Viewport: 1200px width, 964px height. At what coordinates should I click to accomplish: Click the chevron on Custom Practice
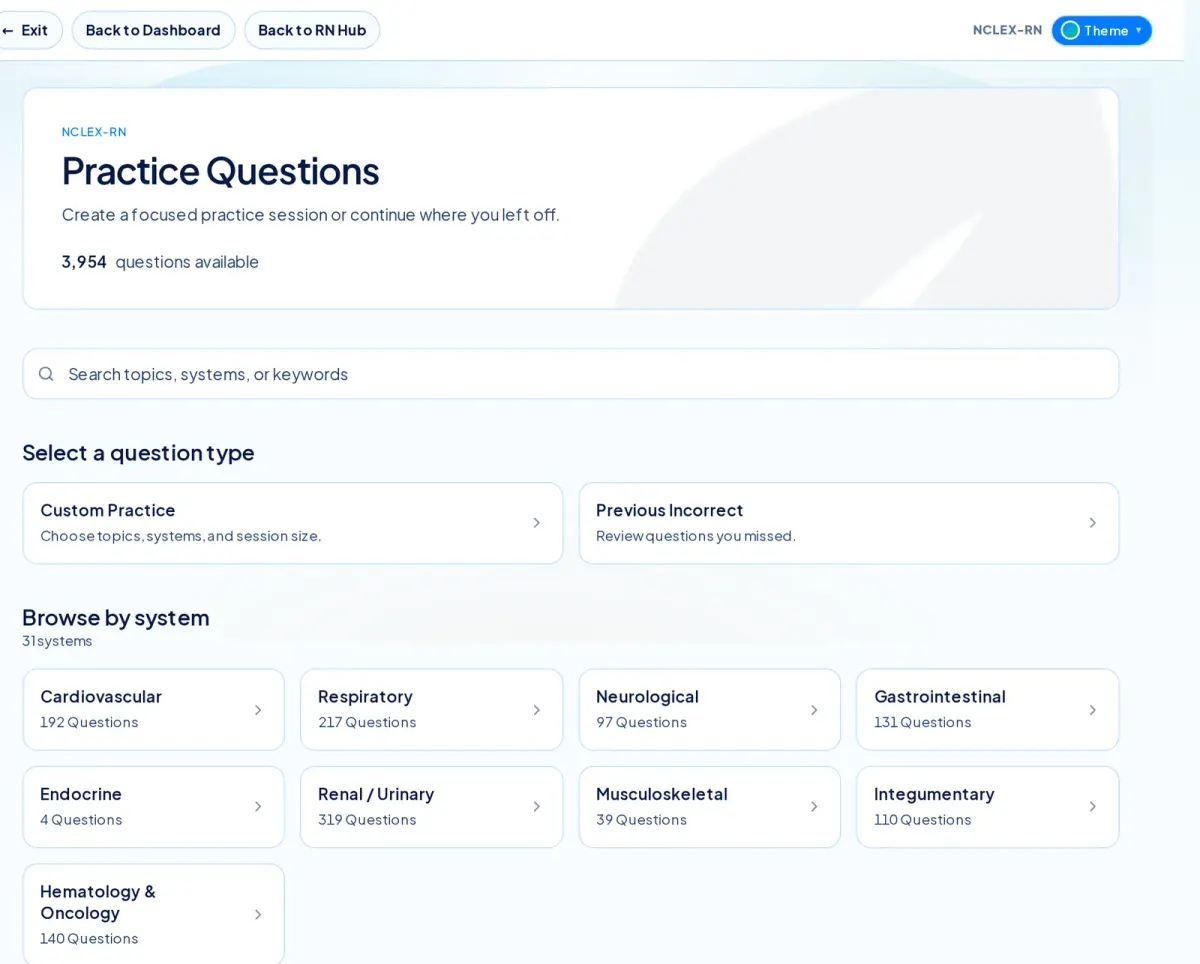click(x=537, y=523)
